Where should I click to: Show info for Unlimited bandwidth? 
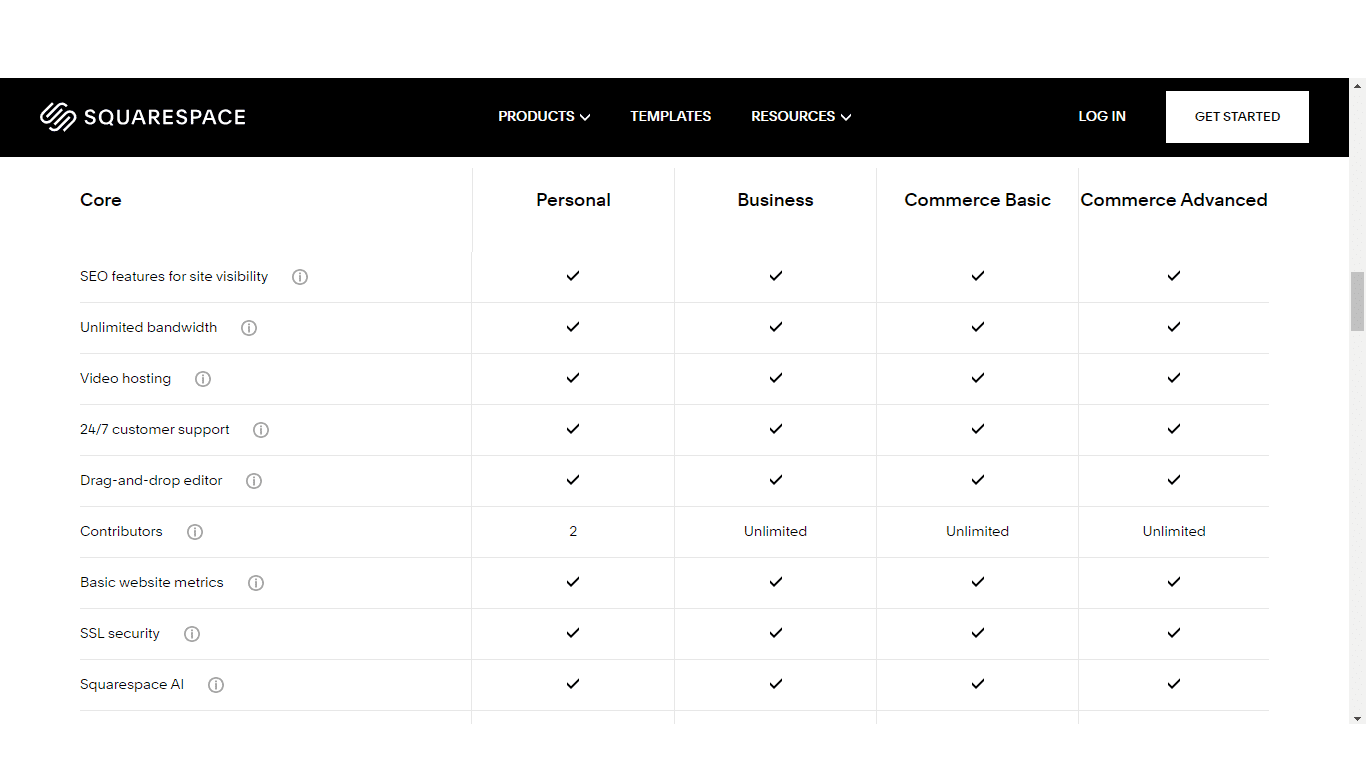coord(249,328)
